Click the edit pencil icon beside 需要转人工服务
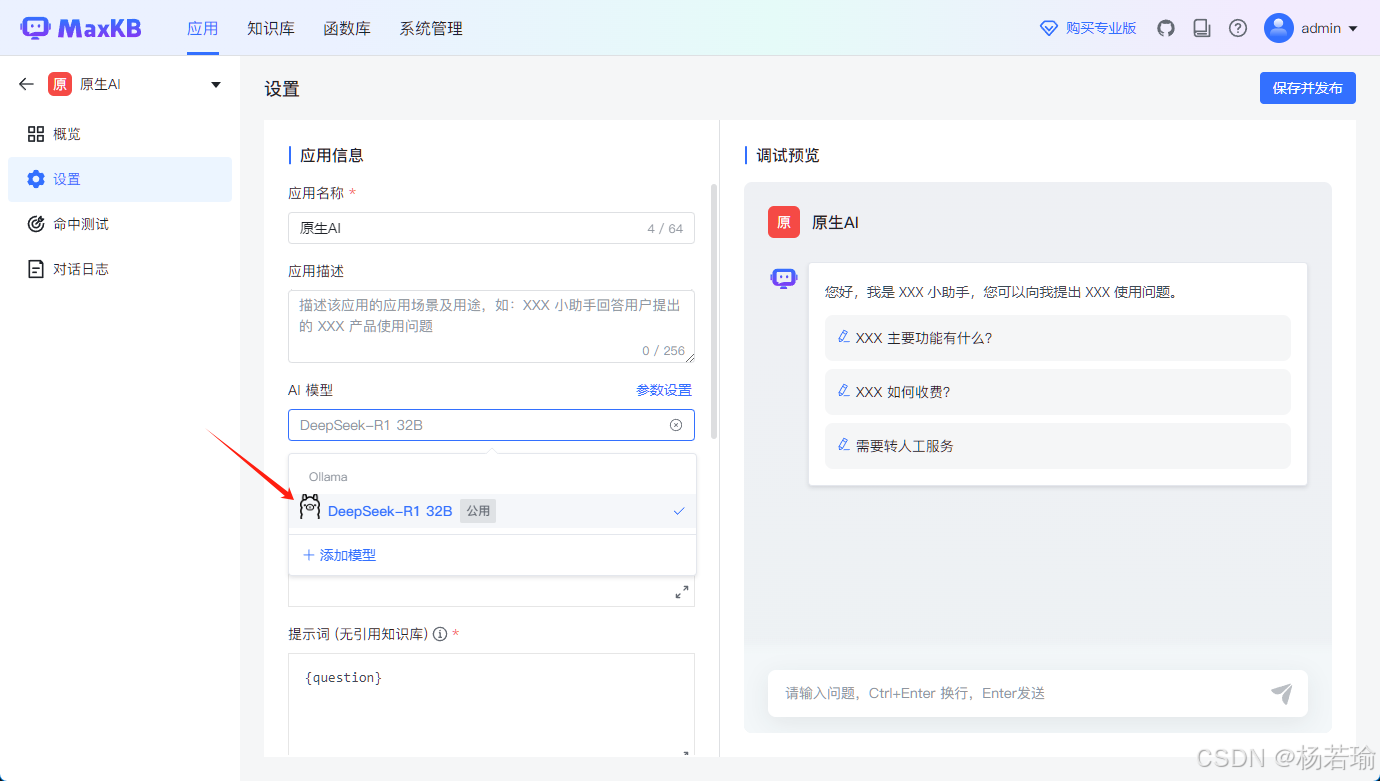Image resolution: width=1380 pixels, height=781 pixels. coord(843,445)
